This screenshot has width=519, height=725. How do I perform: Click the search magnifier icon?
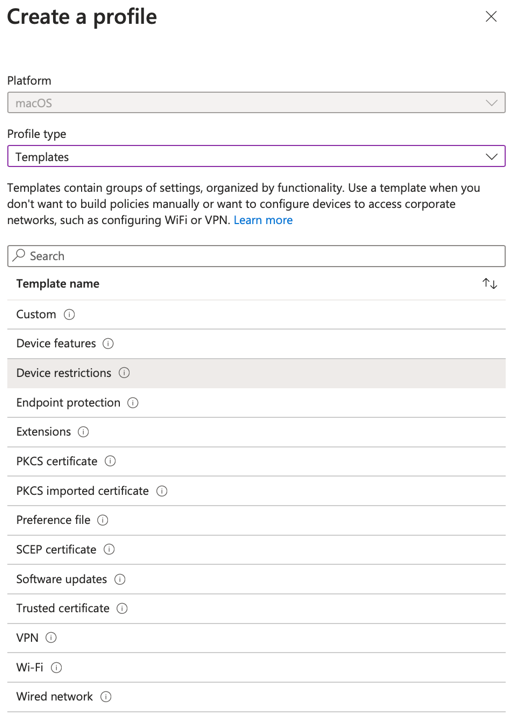click(19, 255)
